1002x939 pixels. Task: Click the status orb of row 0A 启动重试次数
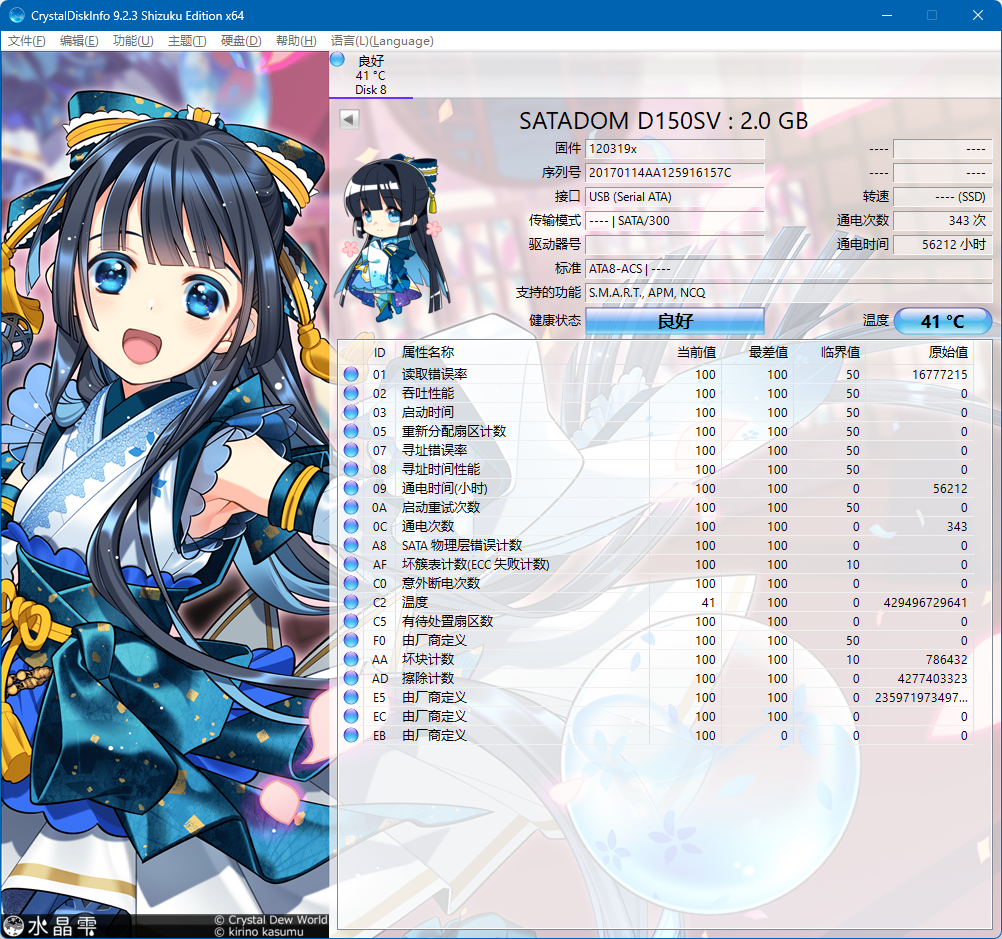click(x=351, y=508)
